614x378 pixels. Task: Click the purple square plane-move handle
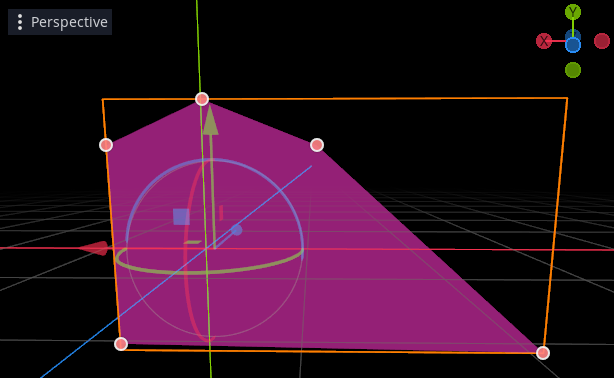click(x=181, y=217)
